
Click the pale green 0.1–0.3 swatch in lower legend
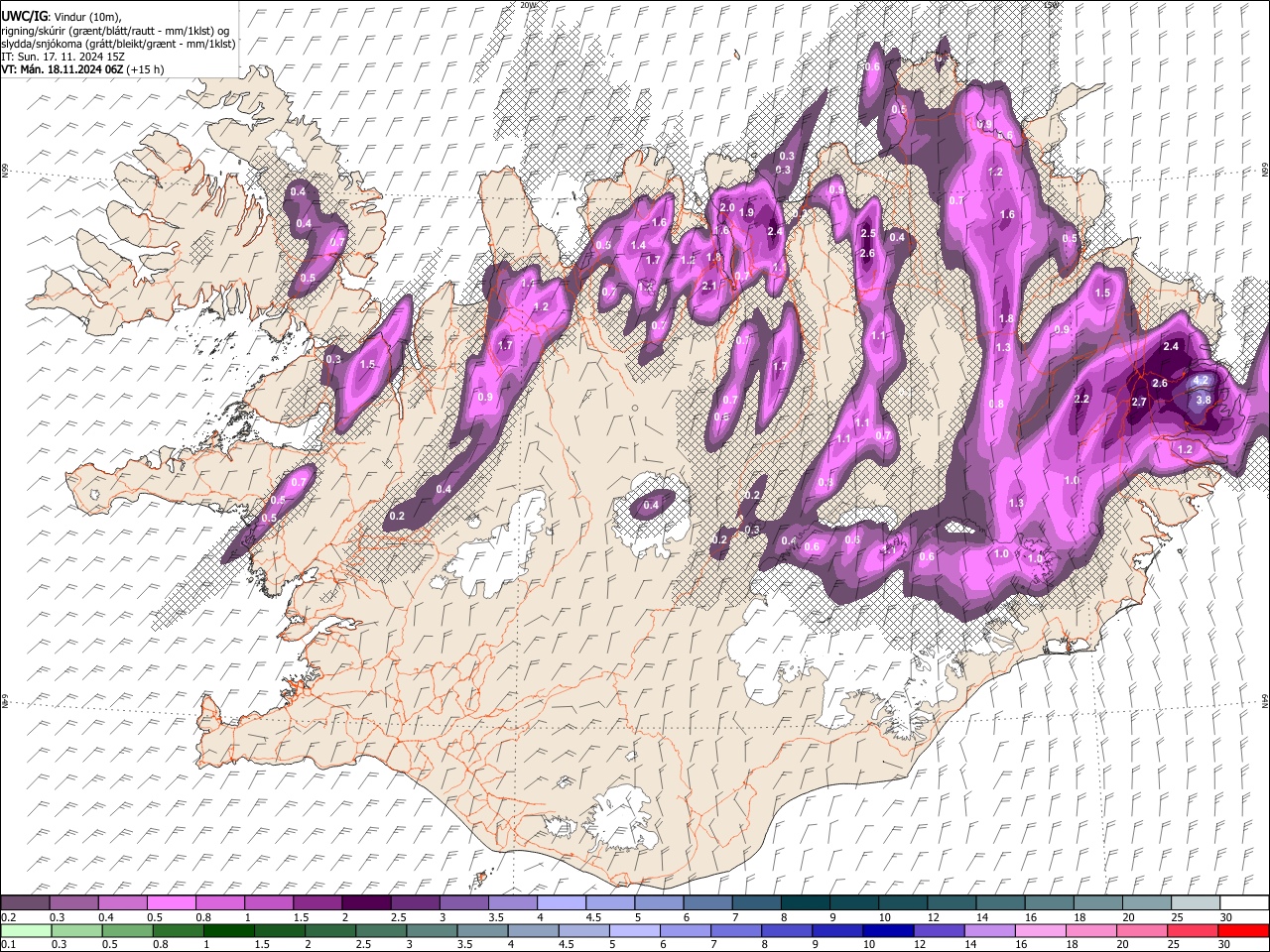[27, 930]
